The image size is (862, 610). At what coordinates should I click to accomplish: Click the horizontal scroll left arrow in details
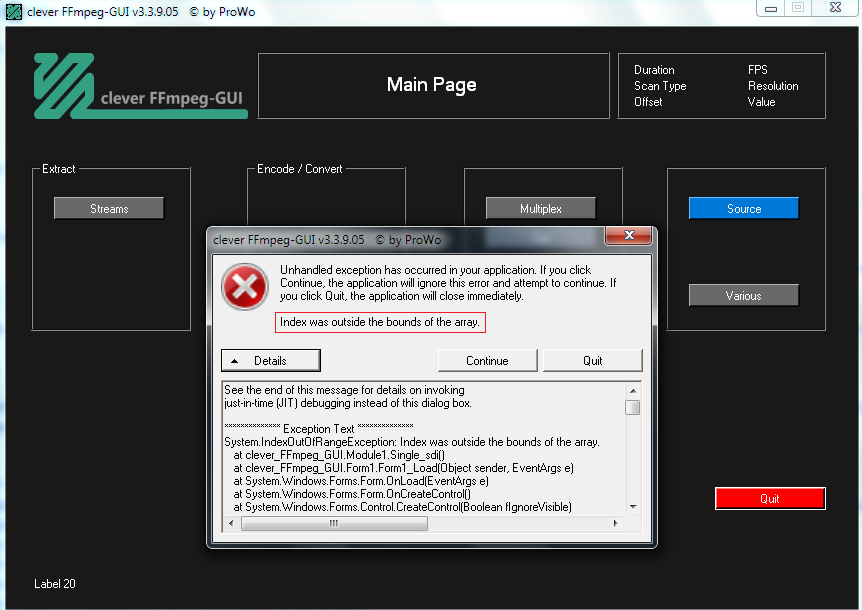tap(231, 523)
